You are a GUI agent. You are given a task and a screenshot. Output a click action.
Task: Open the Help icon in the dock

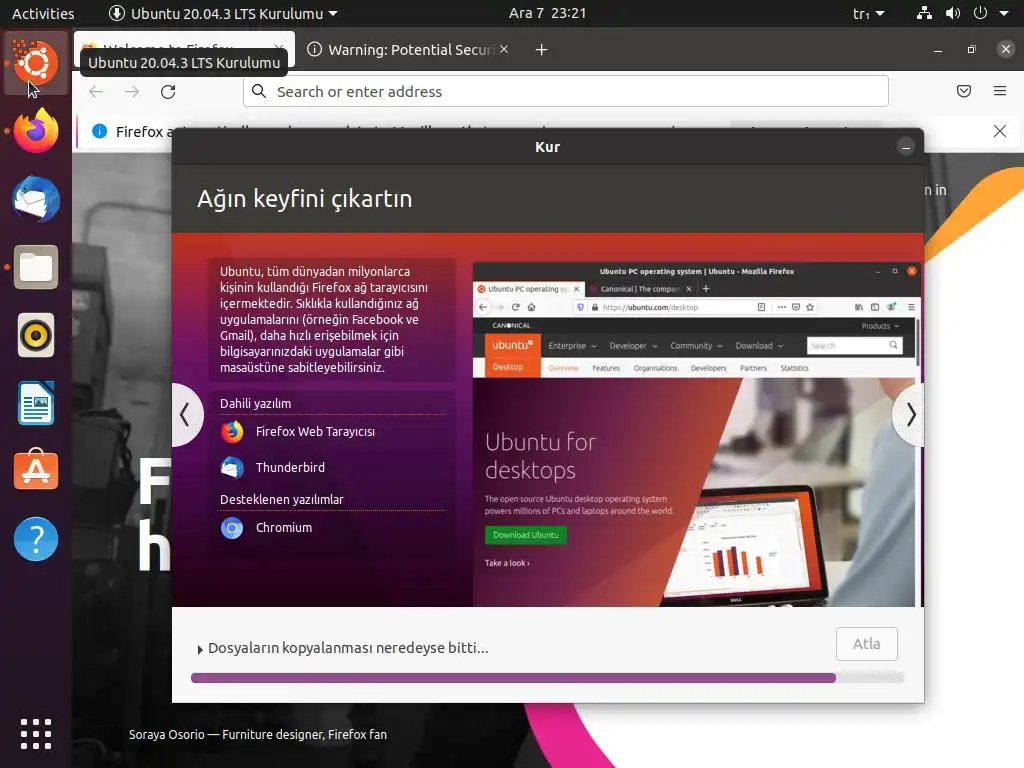click(x=36, y=539)
